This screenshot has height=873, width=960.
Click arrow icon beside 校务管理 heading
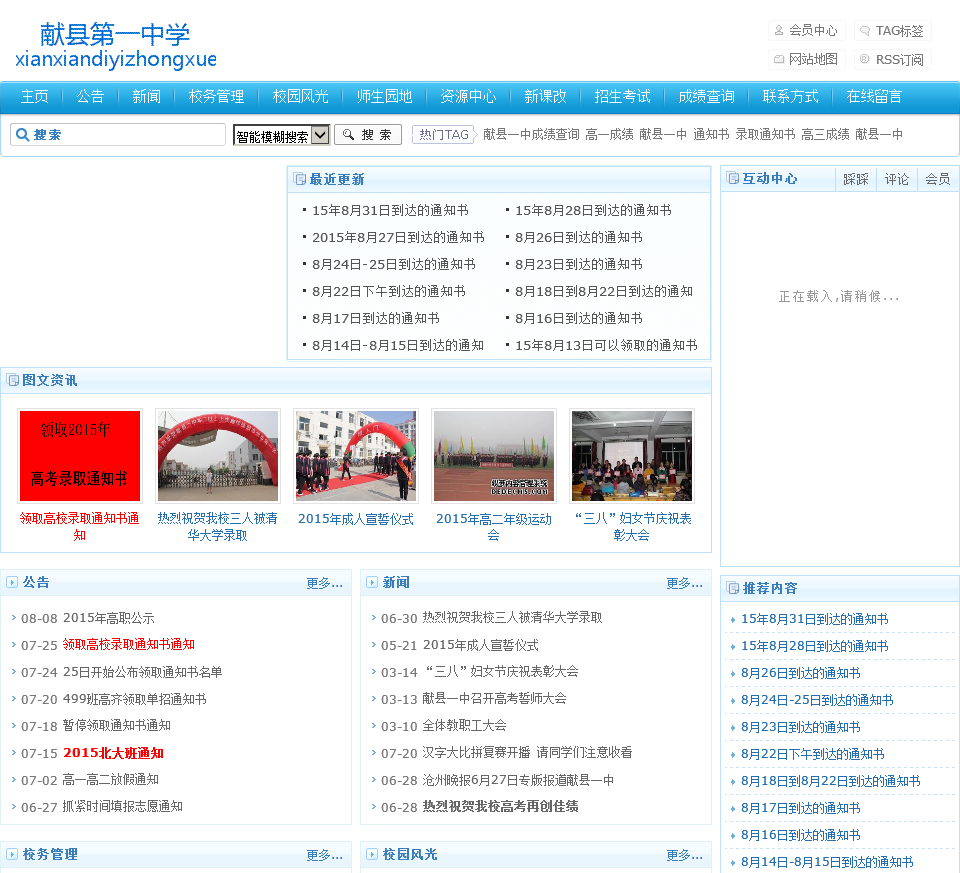tap(12, 854)
